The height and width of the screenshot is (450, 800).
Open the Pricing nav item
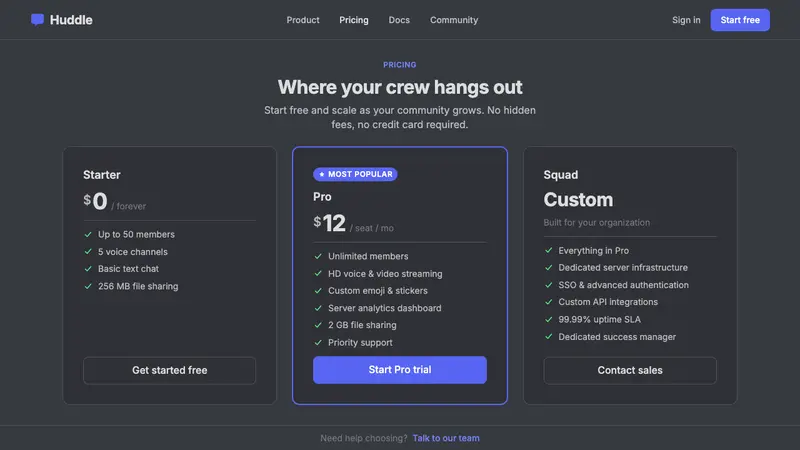[x=354, y=20]
